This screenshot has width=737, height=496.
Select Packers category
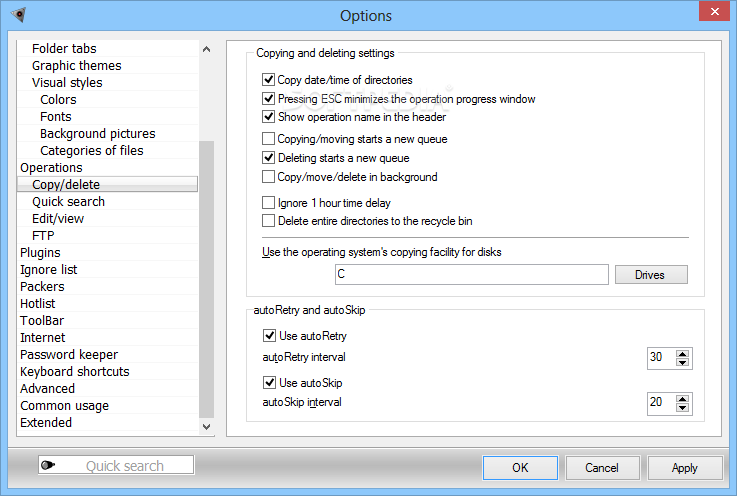point(42,286)
